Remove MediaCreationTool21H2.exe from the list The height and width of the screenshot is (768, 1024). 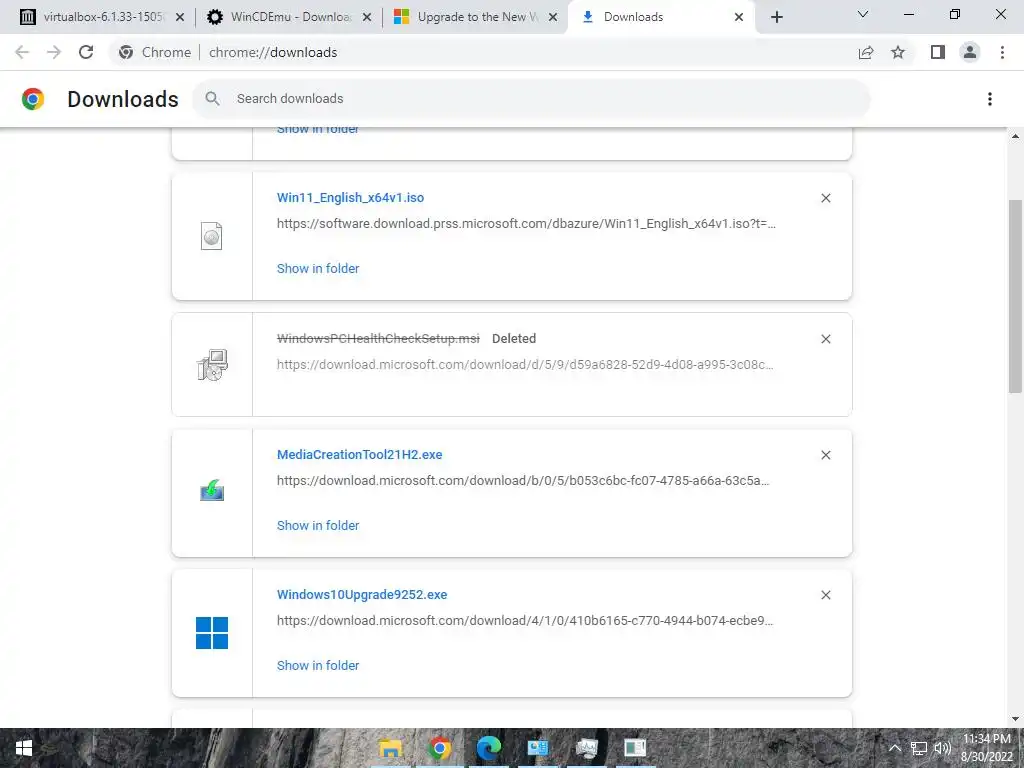coord(825,455)
